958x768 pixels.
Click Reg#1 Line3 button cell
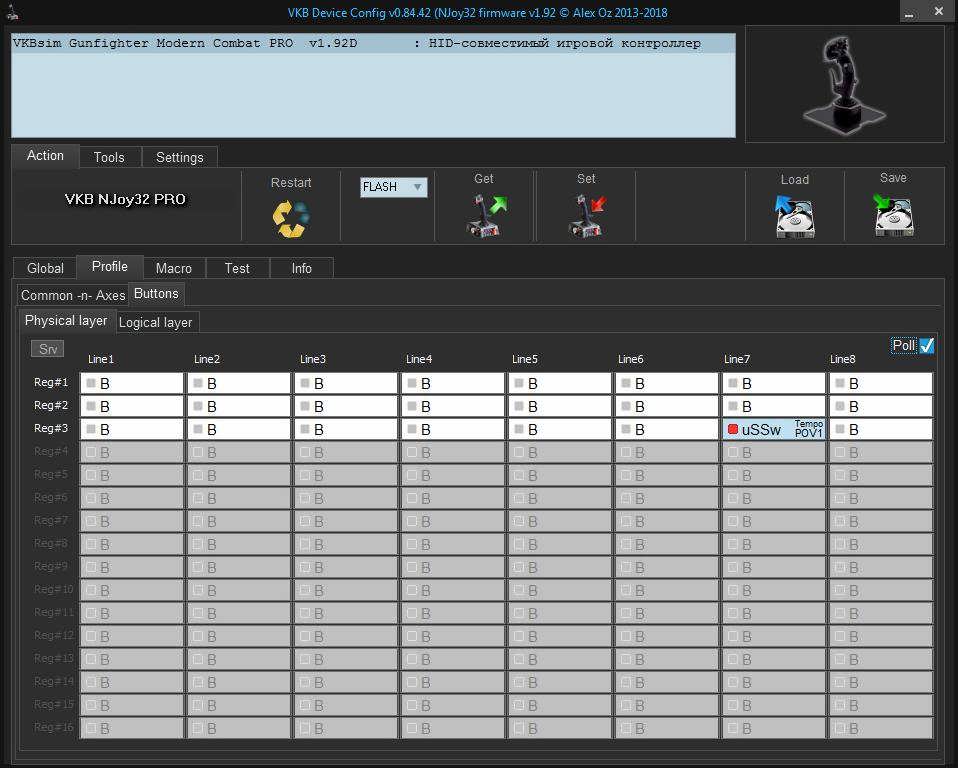point(346,384)
